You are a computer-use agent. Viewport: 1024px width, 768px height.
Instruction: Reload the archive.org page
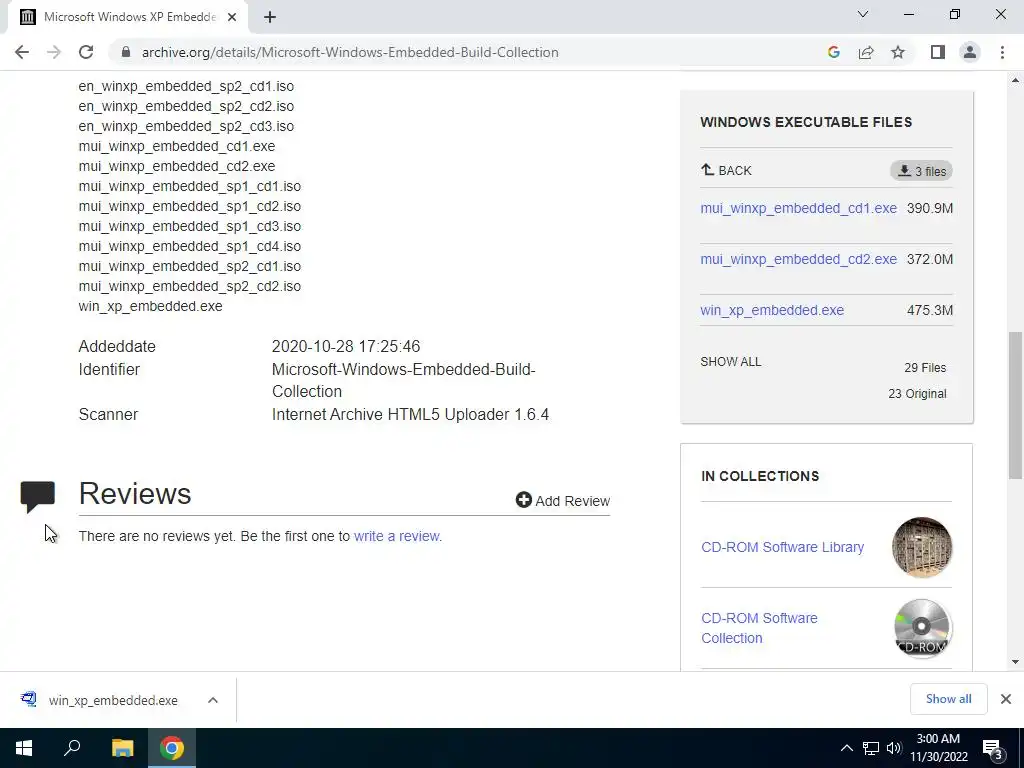86,52
